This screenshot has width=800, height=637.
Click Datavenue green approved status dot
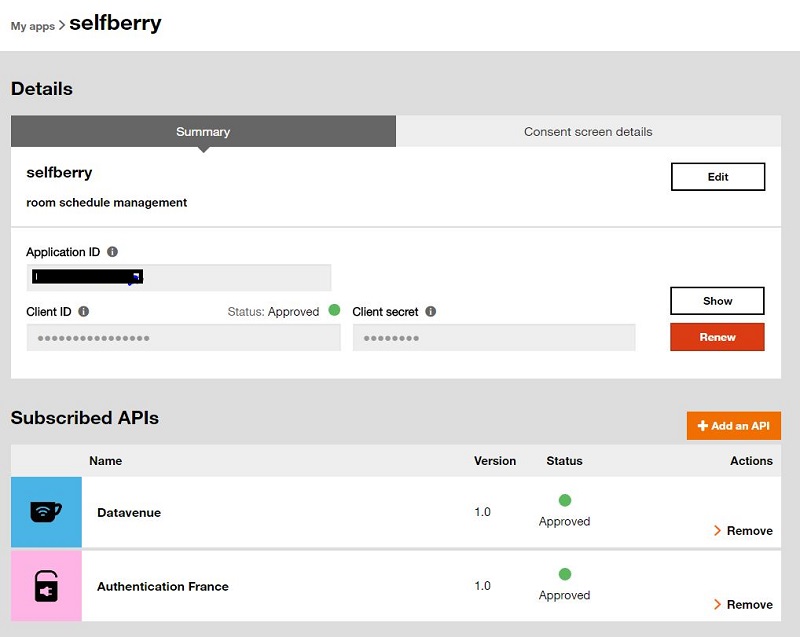click(x=565, y=500)
